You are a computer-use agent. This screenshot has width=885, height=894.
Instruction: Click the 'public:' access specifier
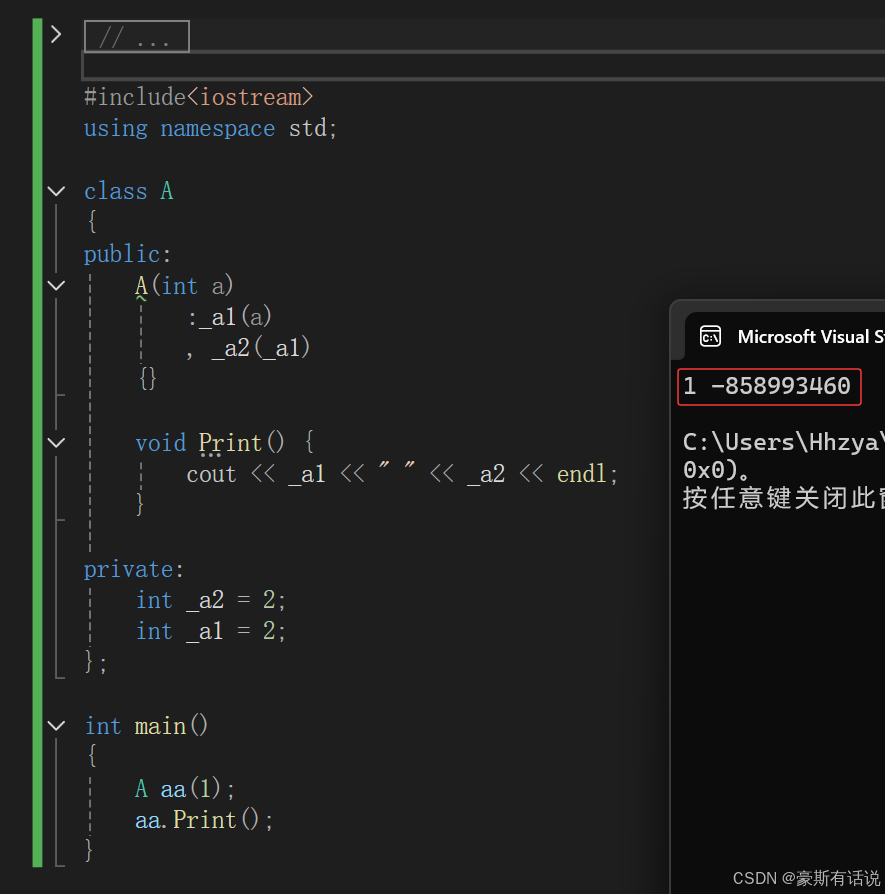click(127, 254)
